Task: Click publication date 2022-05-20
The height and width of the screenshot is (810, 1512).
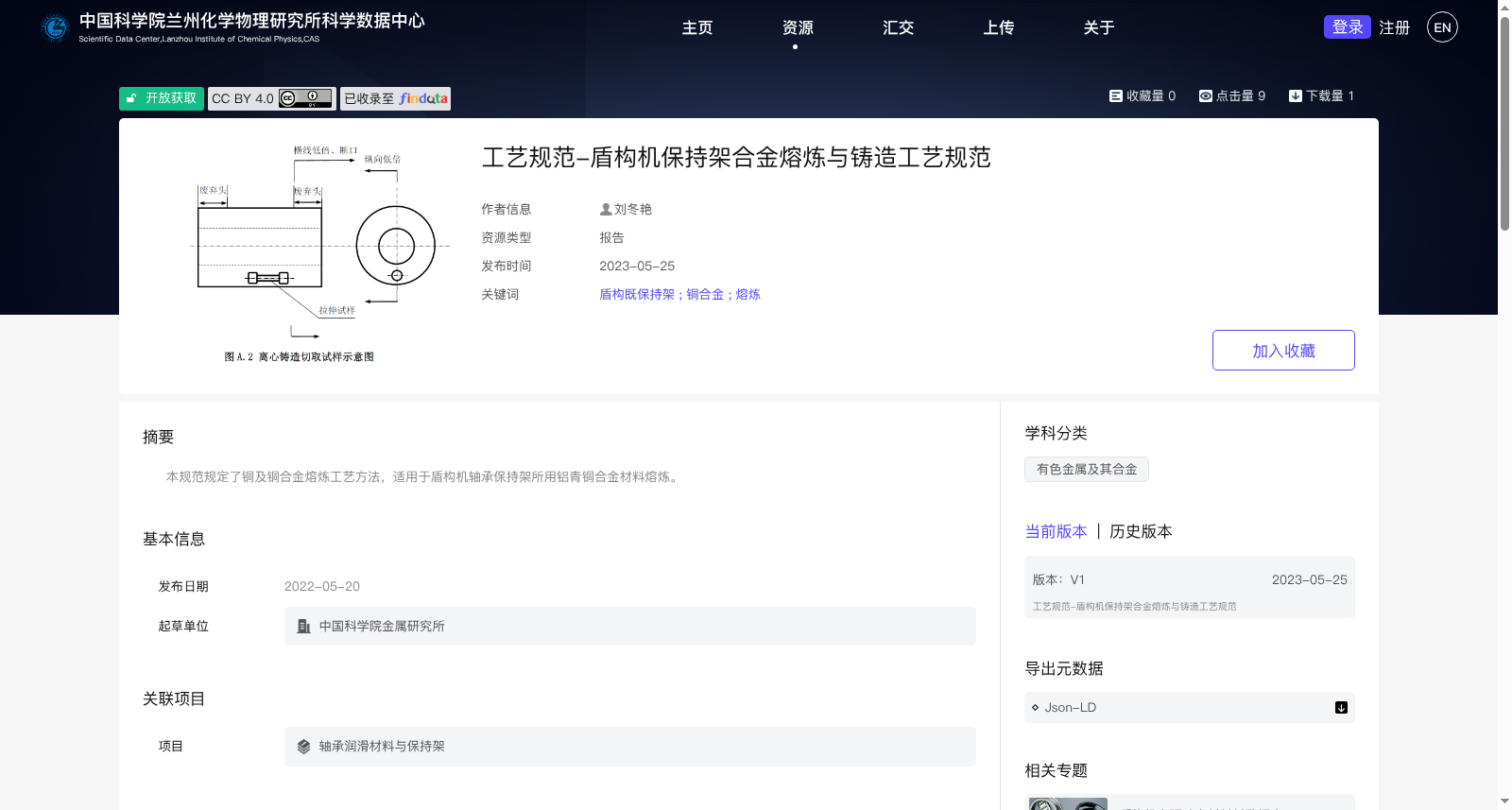Action: point(322,587)
